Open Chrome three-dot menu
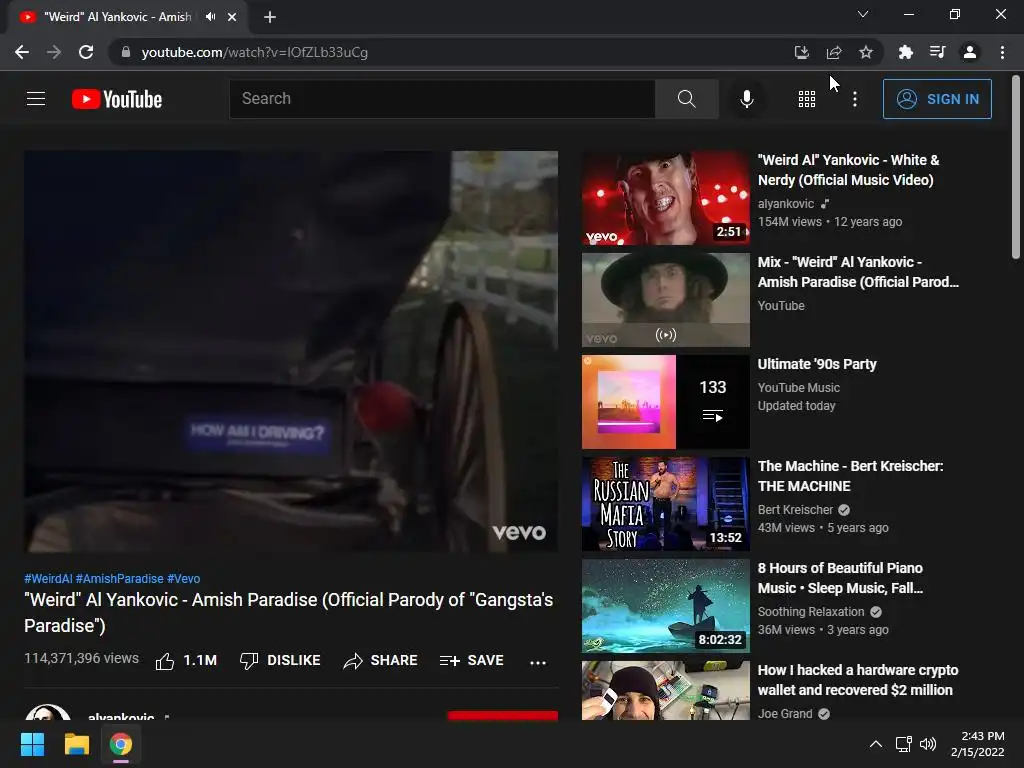This screenshot has height=768, width=1024. pyautogui.click(x=1002, y=52)
